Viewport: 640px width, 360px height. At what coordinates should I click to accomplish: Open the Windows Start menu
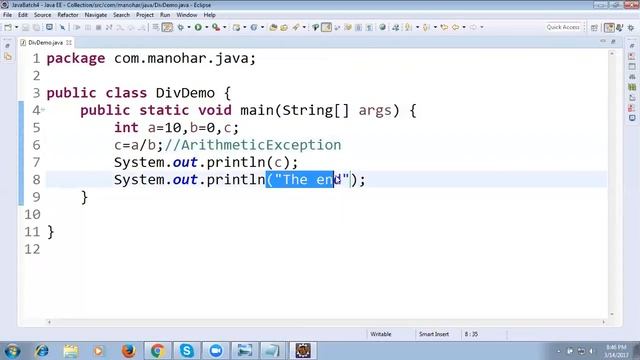pos(12,351)
